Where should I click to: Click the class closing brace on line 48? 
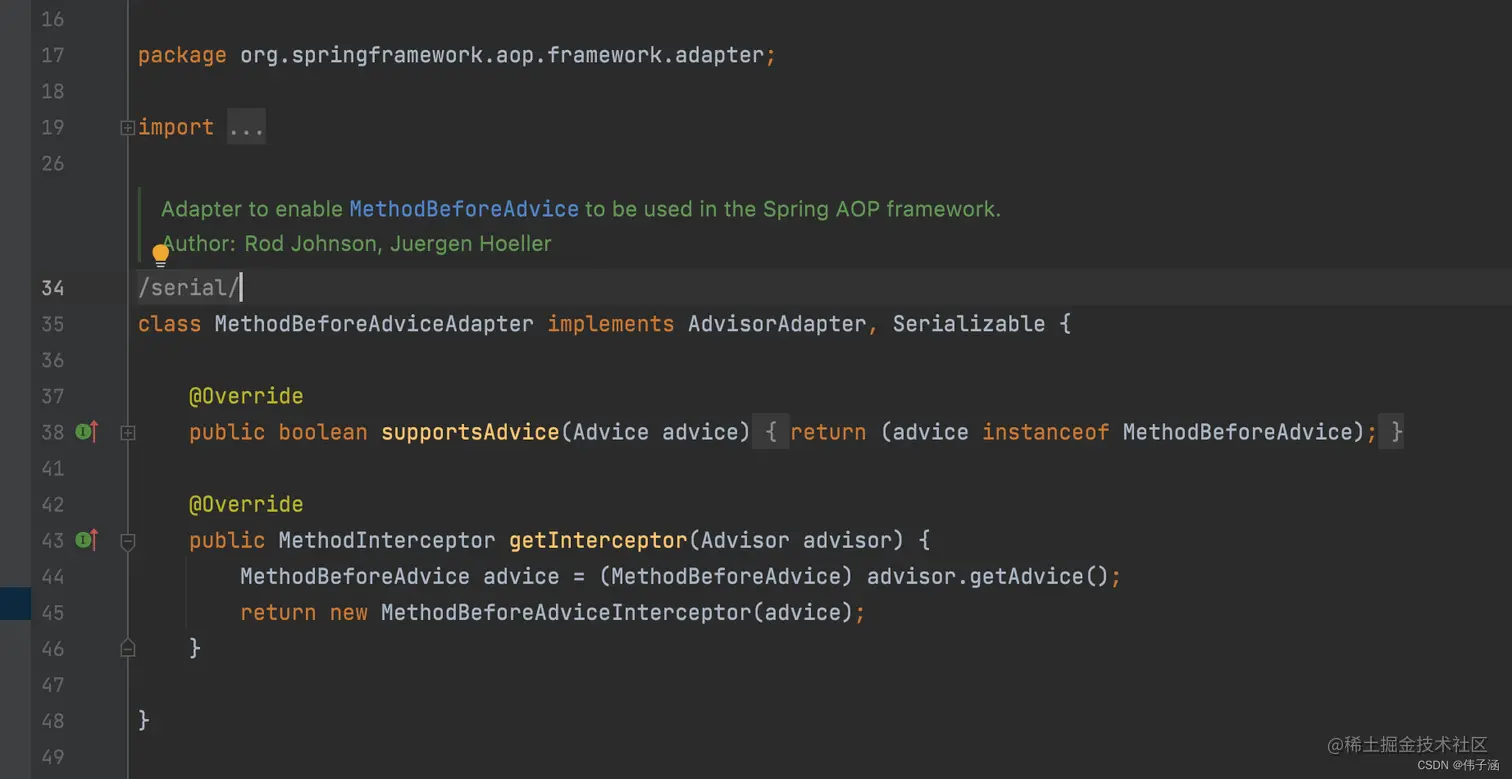[144, 720]
